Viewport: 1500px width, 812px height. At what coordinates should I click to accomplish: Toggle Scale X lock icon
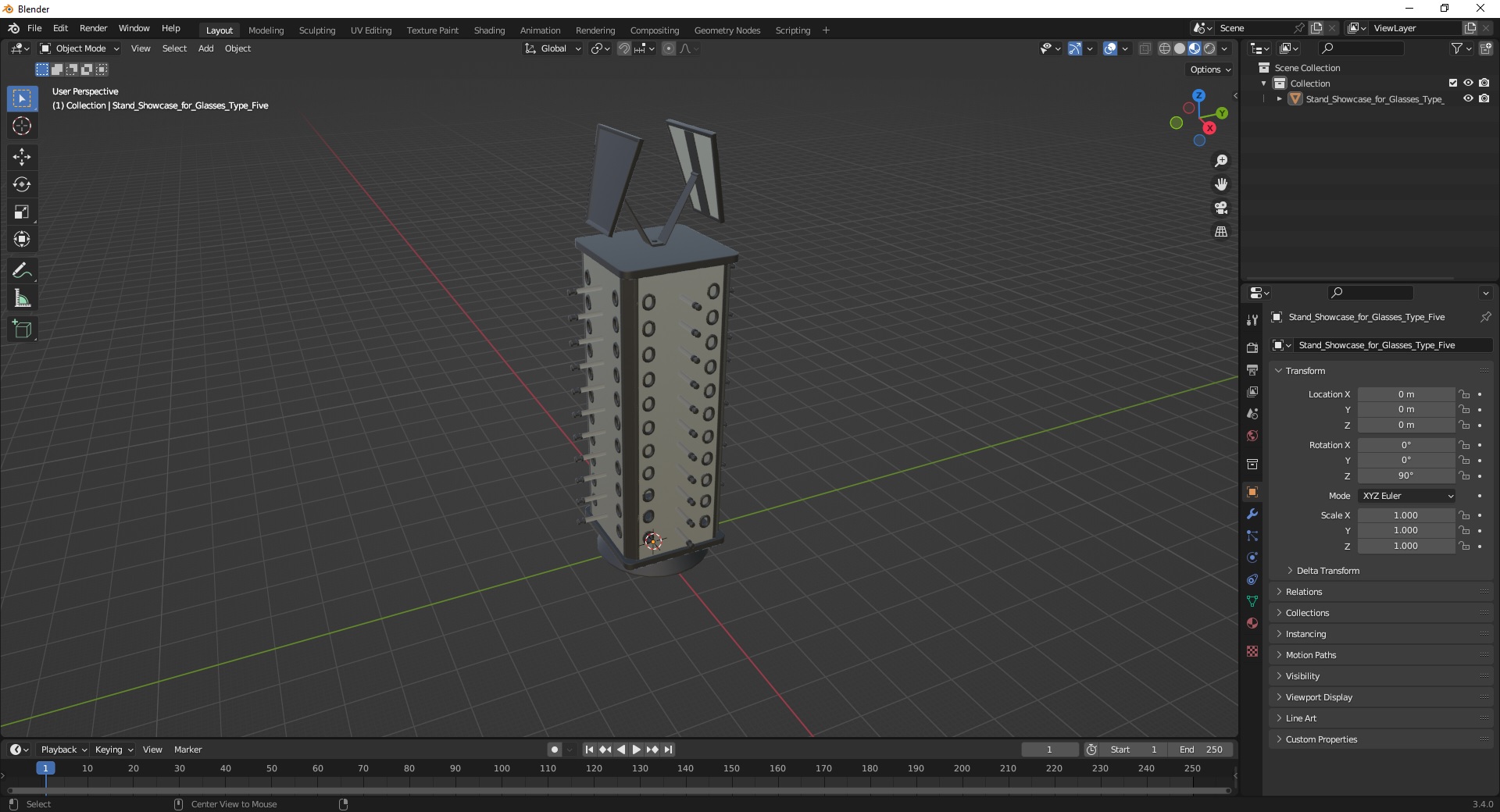pyautogui.click(x=1464, y=515)
